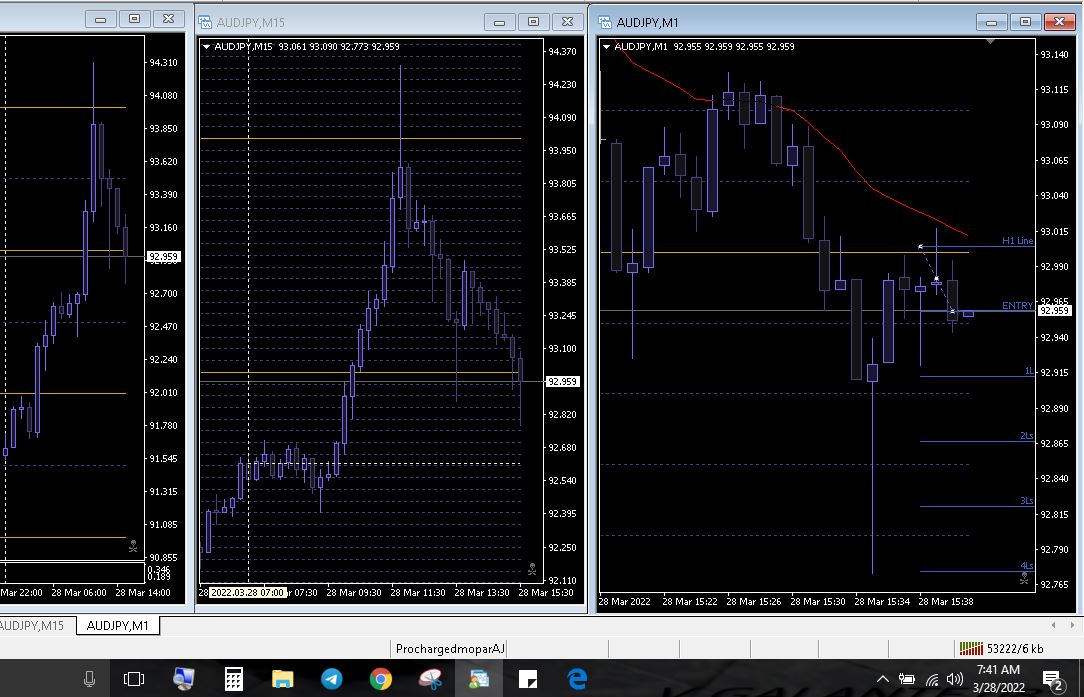The height and width of the screenshot is (697, 1084).
Task: Restore the leftmost chart window
Action: point(135,19)
